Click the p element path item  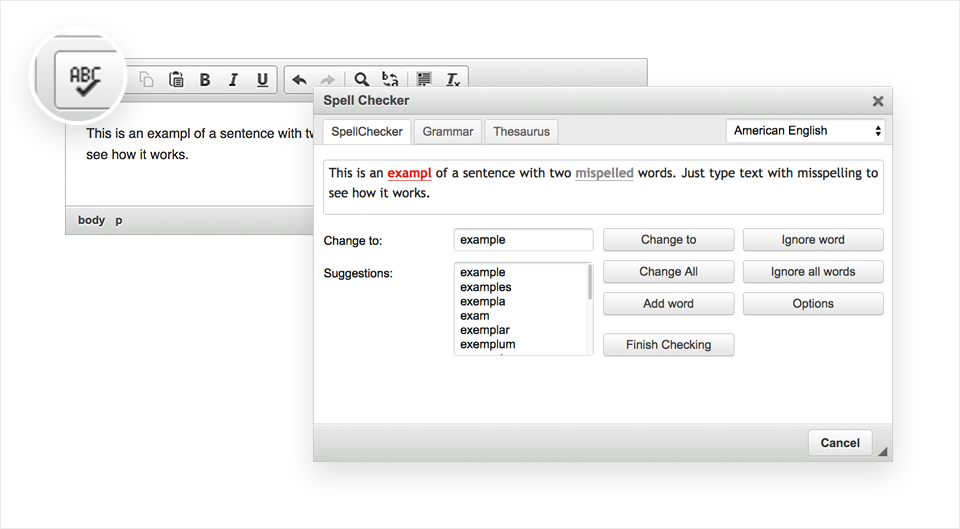pyautogui.click(x=119, y=220)
